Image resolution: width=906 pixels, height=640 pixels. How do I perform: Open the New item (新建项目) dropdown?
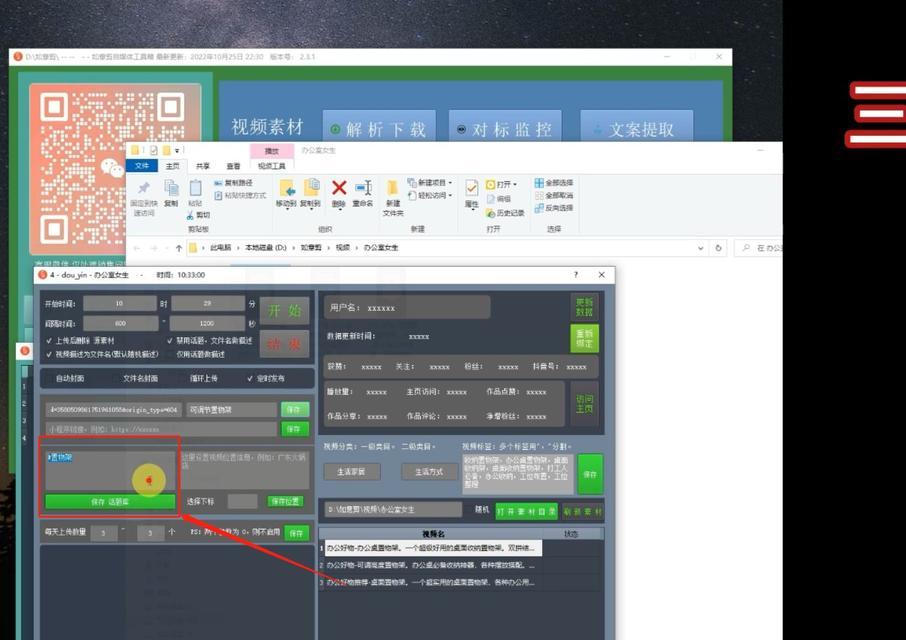coord(430,183)
